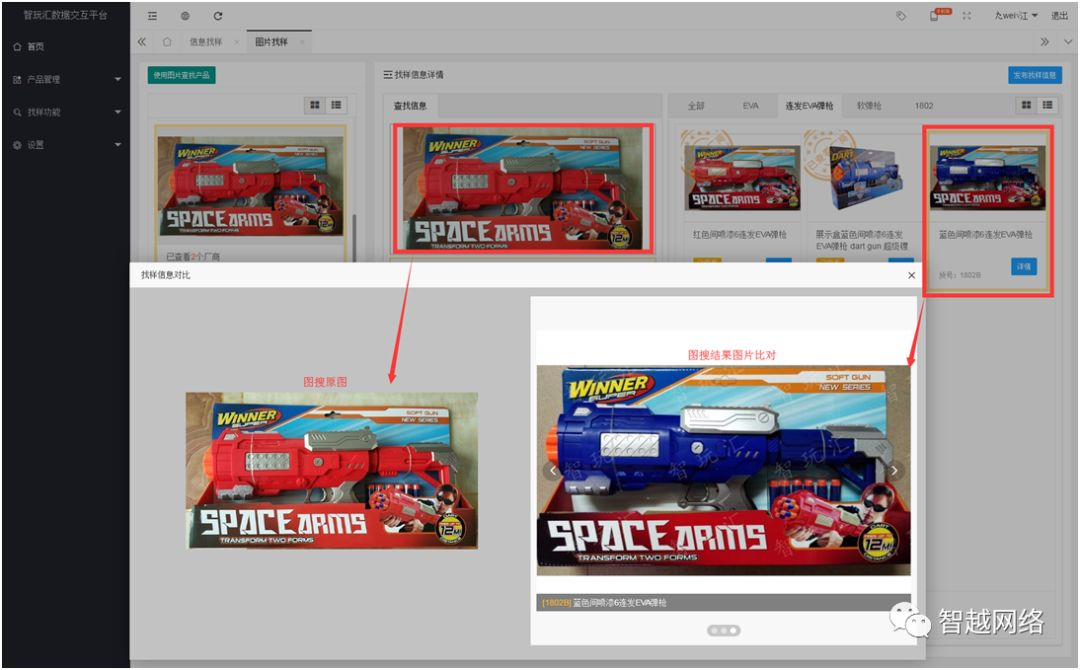Screen dimensions: 1080x670
Task: Select the 图片找样 tab
Action: pyautogui.click(x=271, y=42)
